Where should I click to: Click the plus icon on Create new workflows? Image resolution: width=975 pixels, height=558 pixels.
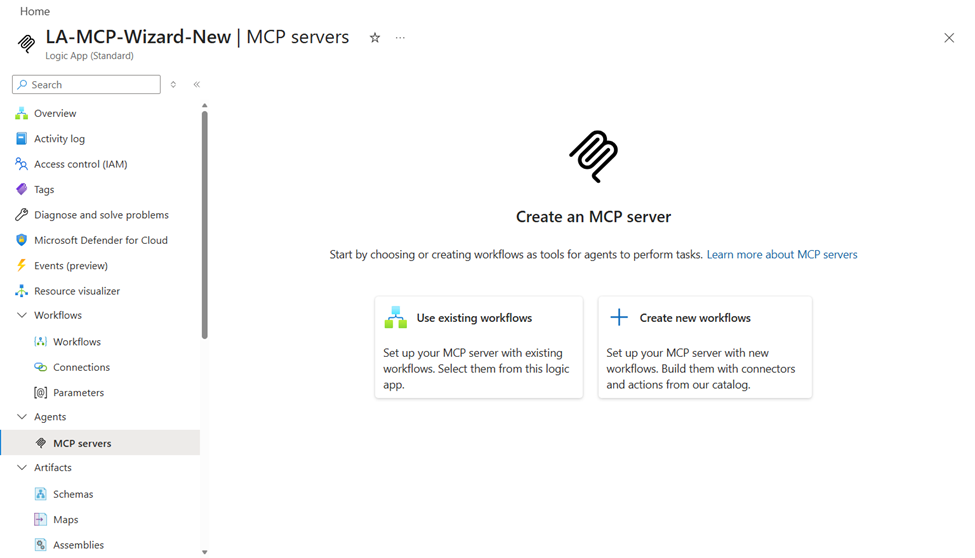click(x=619, y=317)
